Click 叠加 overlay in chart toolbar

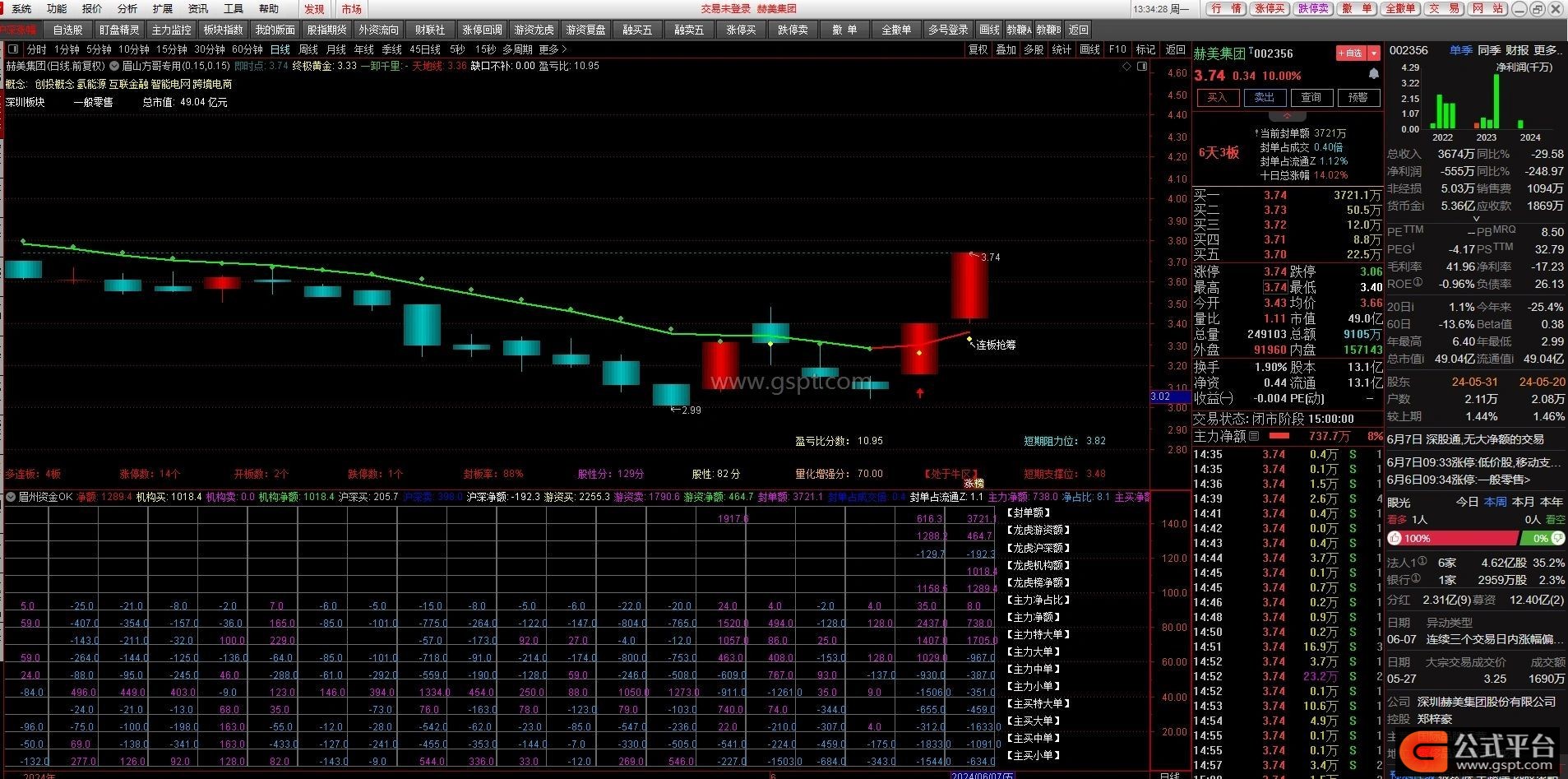click(x=1006, y=49)
